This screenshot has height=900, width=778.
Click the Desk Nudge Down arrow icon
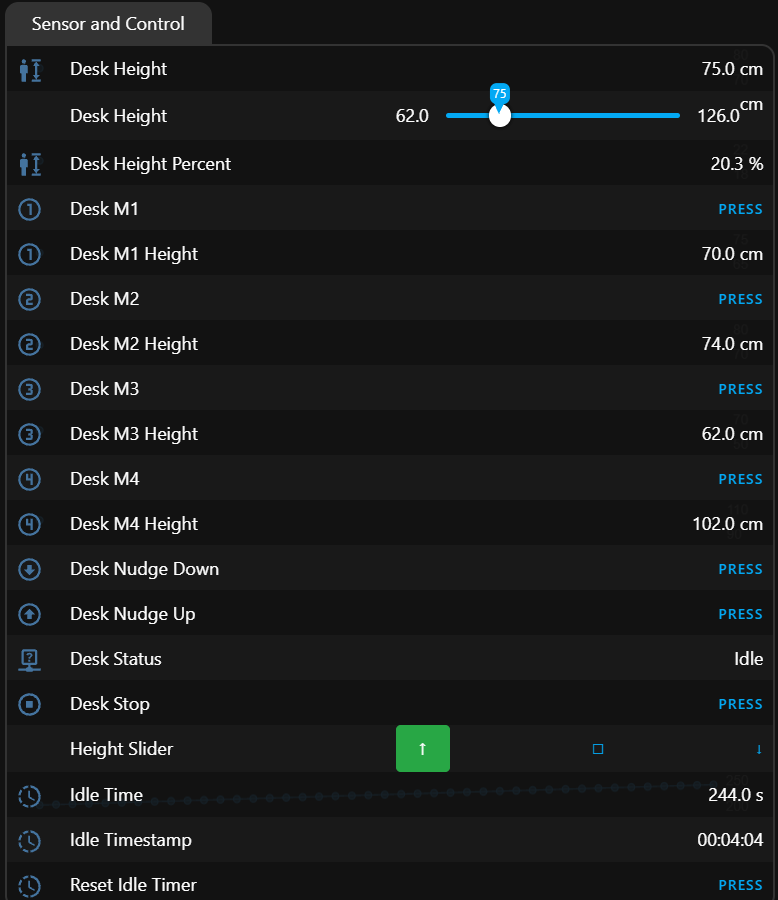(30, 569)
